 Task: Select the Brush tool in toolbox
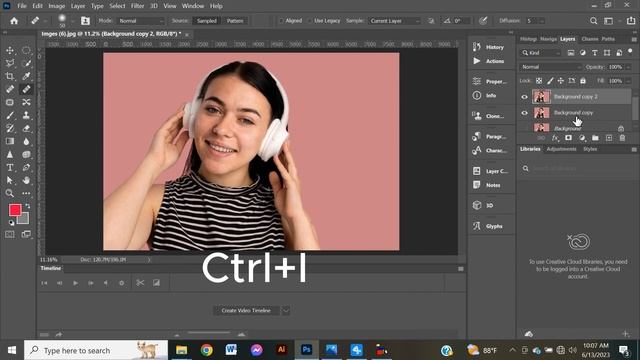point(10,115)
